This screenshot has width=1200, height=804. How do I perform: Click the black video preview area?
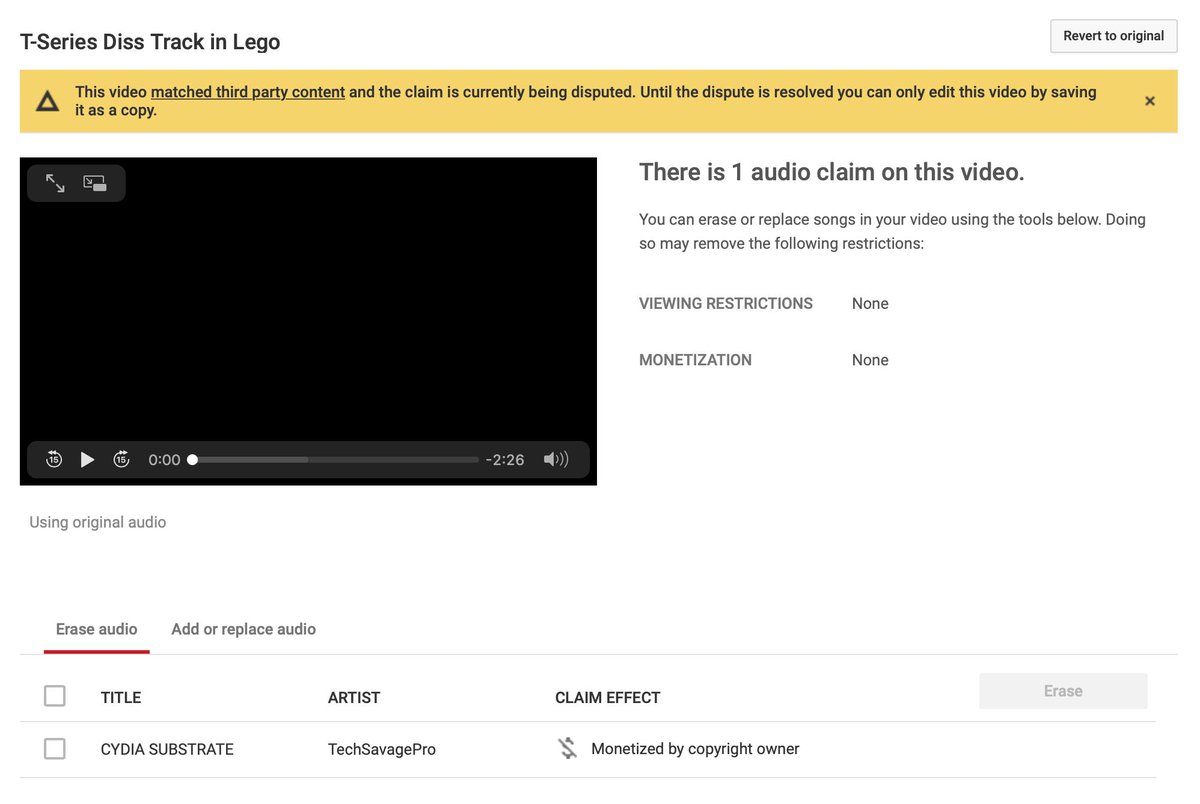308,320
